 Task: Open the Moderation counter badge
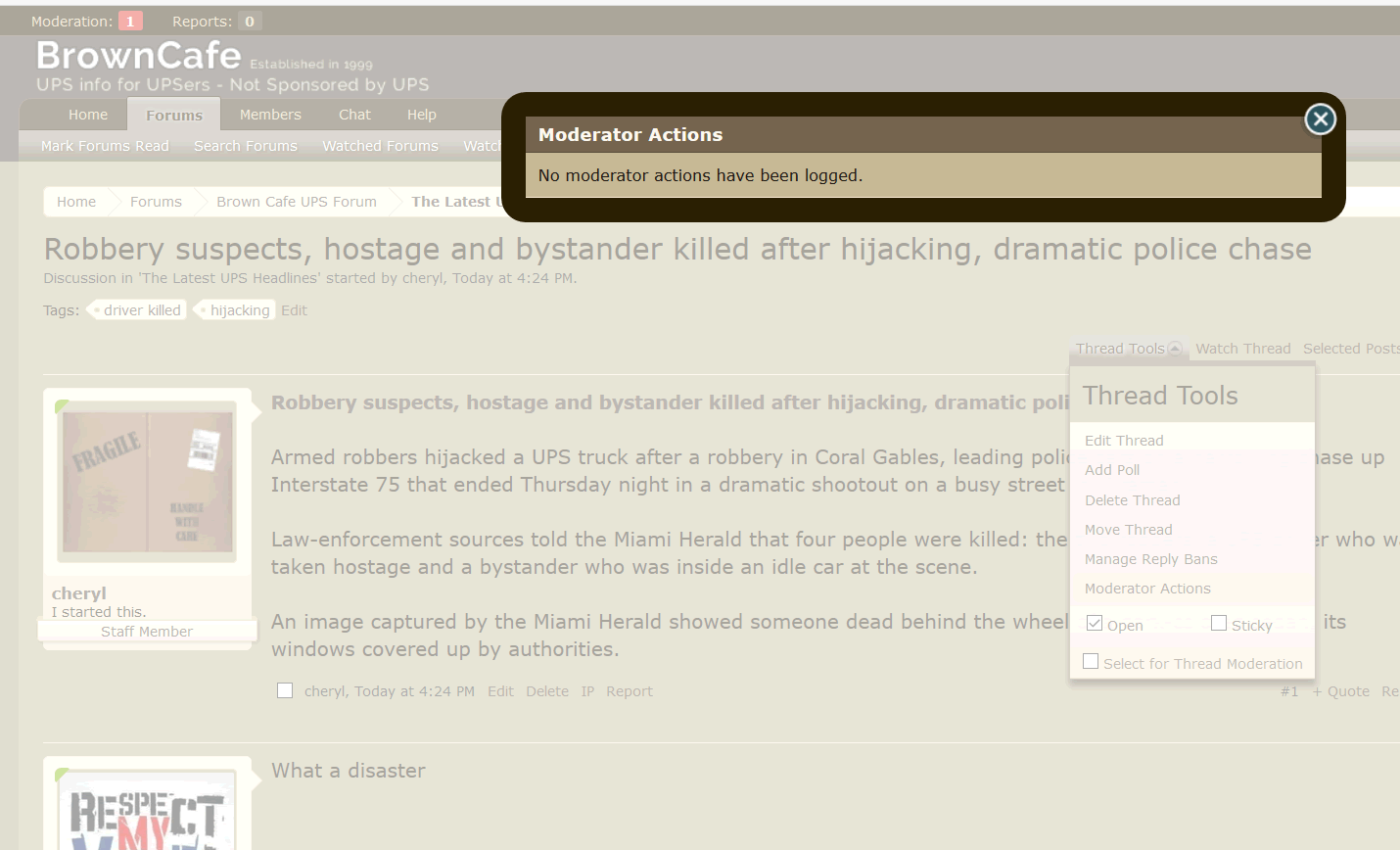pos(130,22)
